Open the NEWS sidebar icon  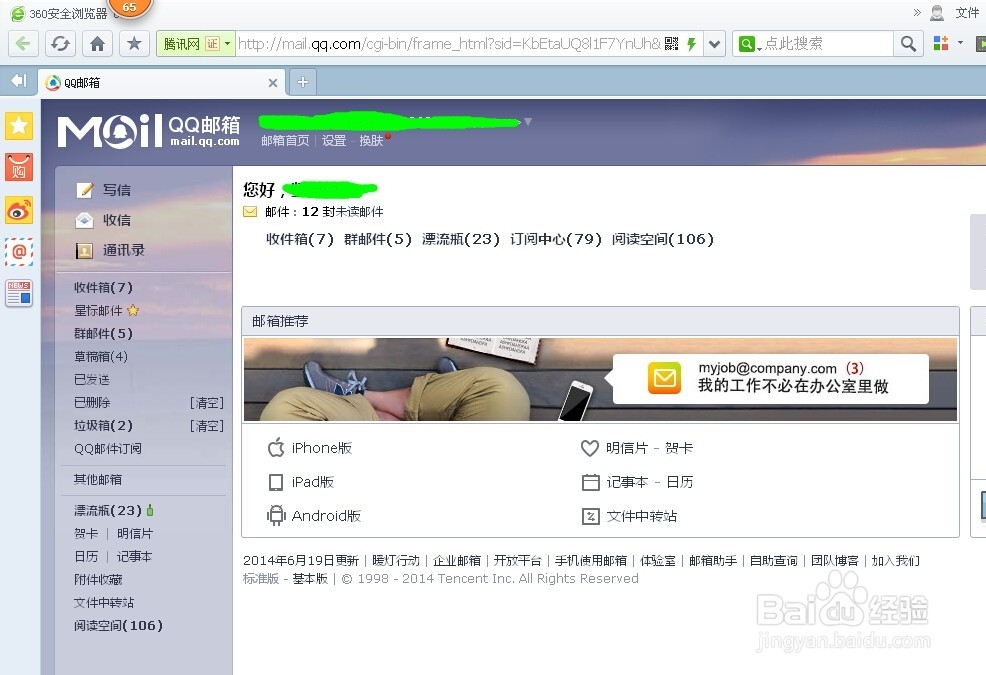[x=19, y=293]
